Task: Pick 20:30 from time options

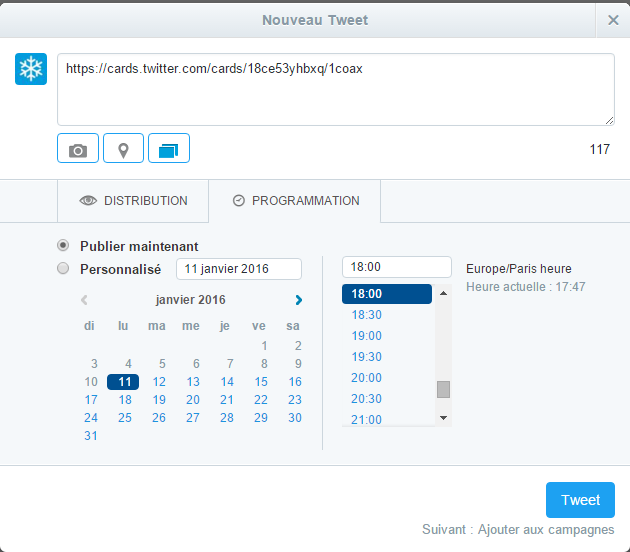Action: coord(367,398)
